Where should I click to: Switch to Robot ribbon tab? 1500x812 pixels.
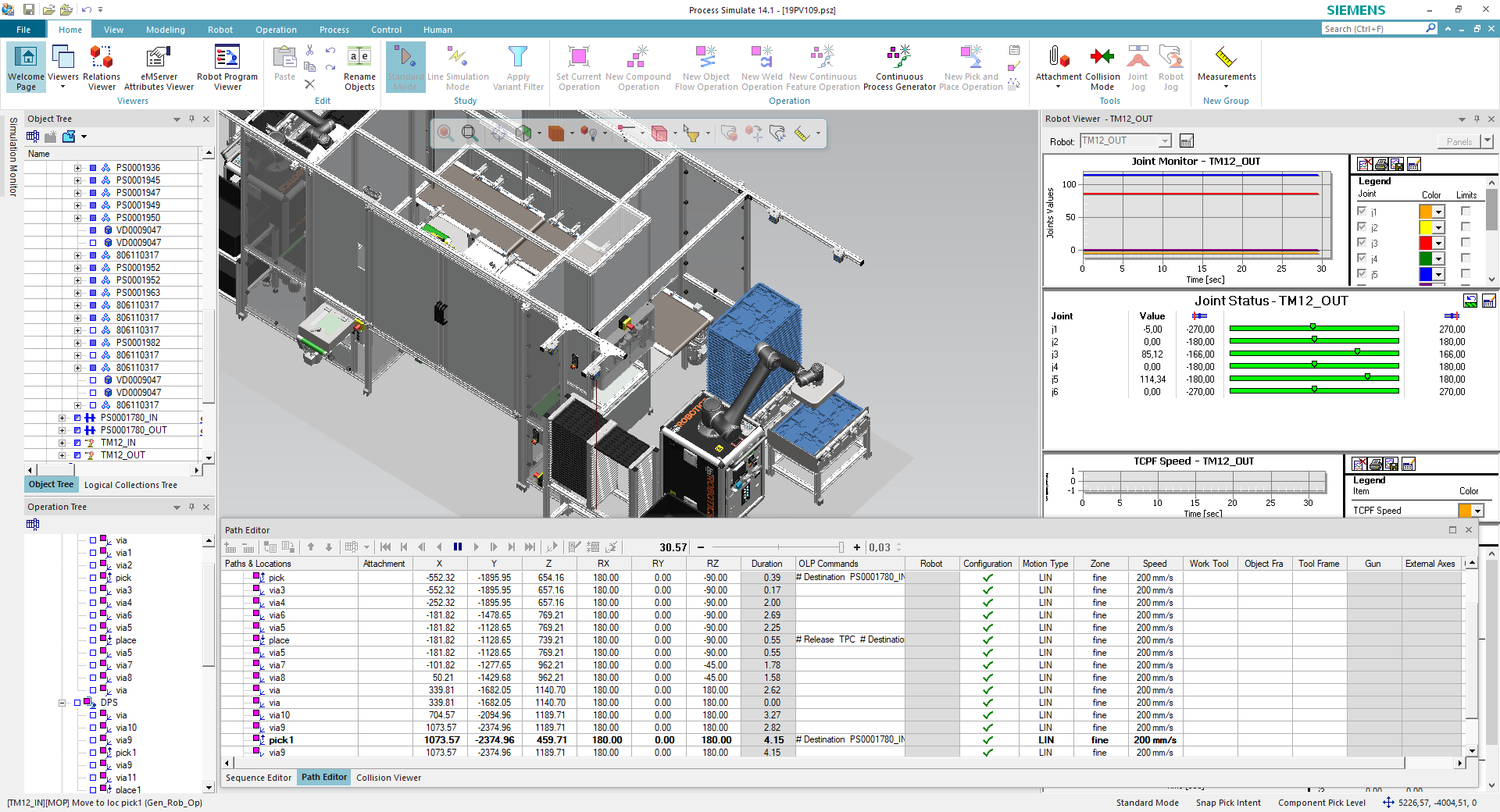[x=220, y=30]
